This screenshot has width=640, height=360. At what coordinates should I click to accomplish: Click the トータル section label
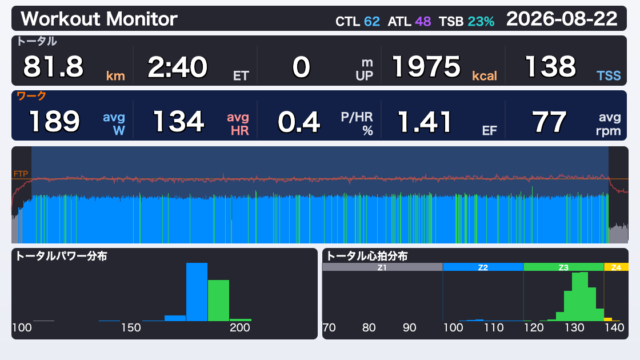click(x=37, y=41)
